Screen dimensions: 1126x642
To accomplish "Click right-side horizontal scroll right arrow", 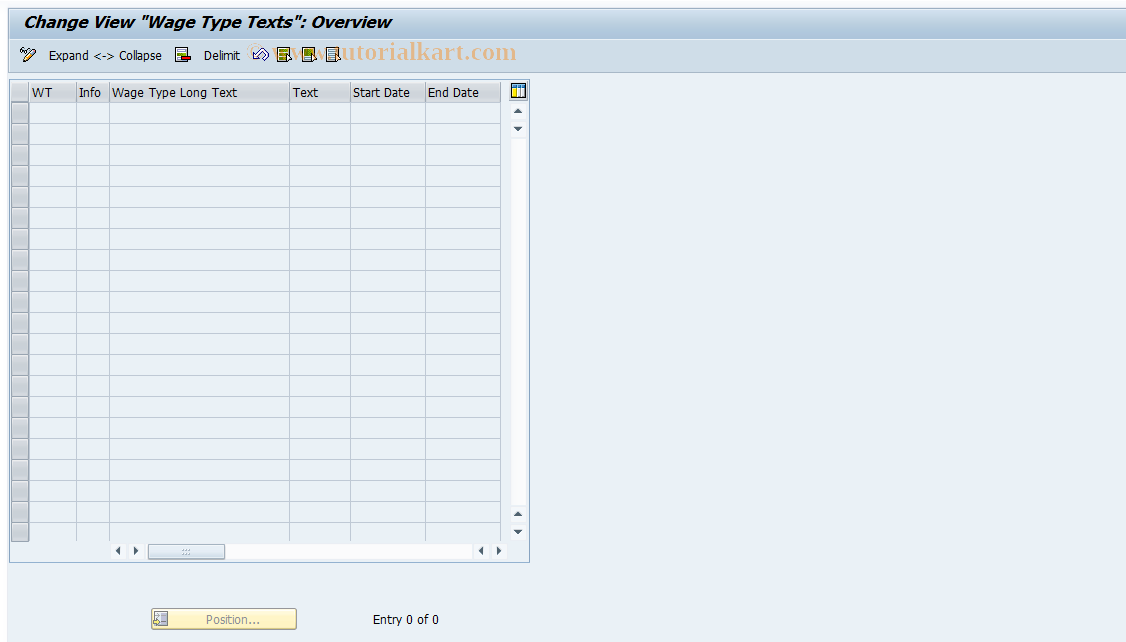I will pos(498,551).
